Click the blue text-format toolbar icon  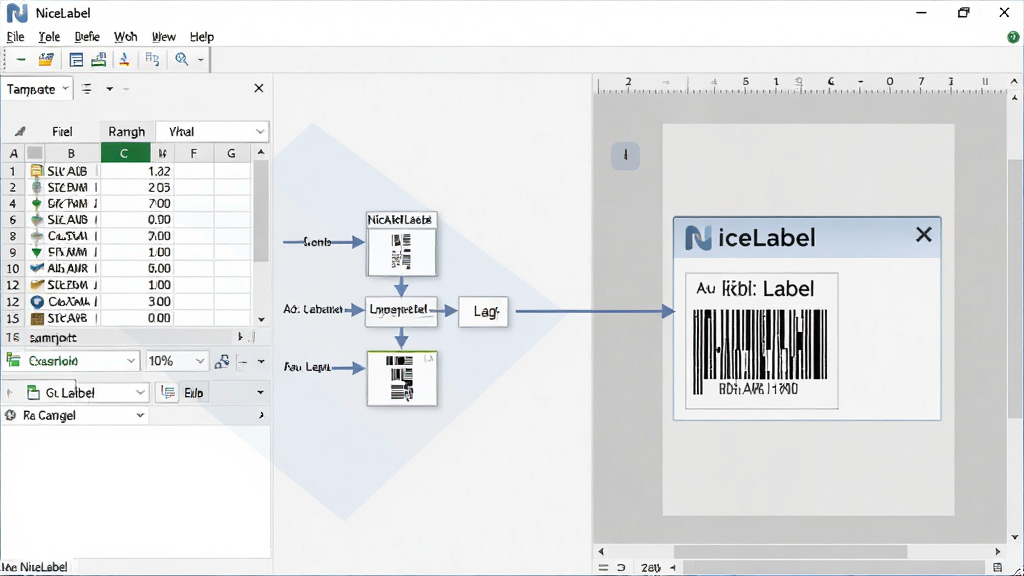click(152, 59)
